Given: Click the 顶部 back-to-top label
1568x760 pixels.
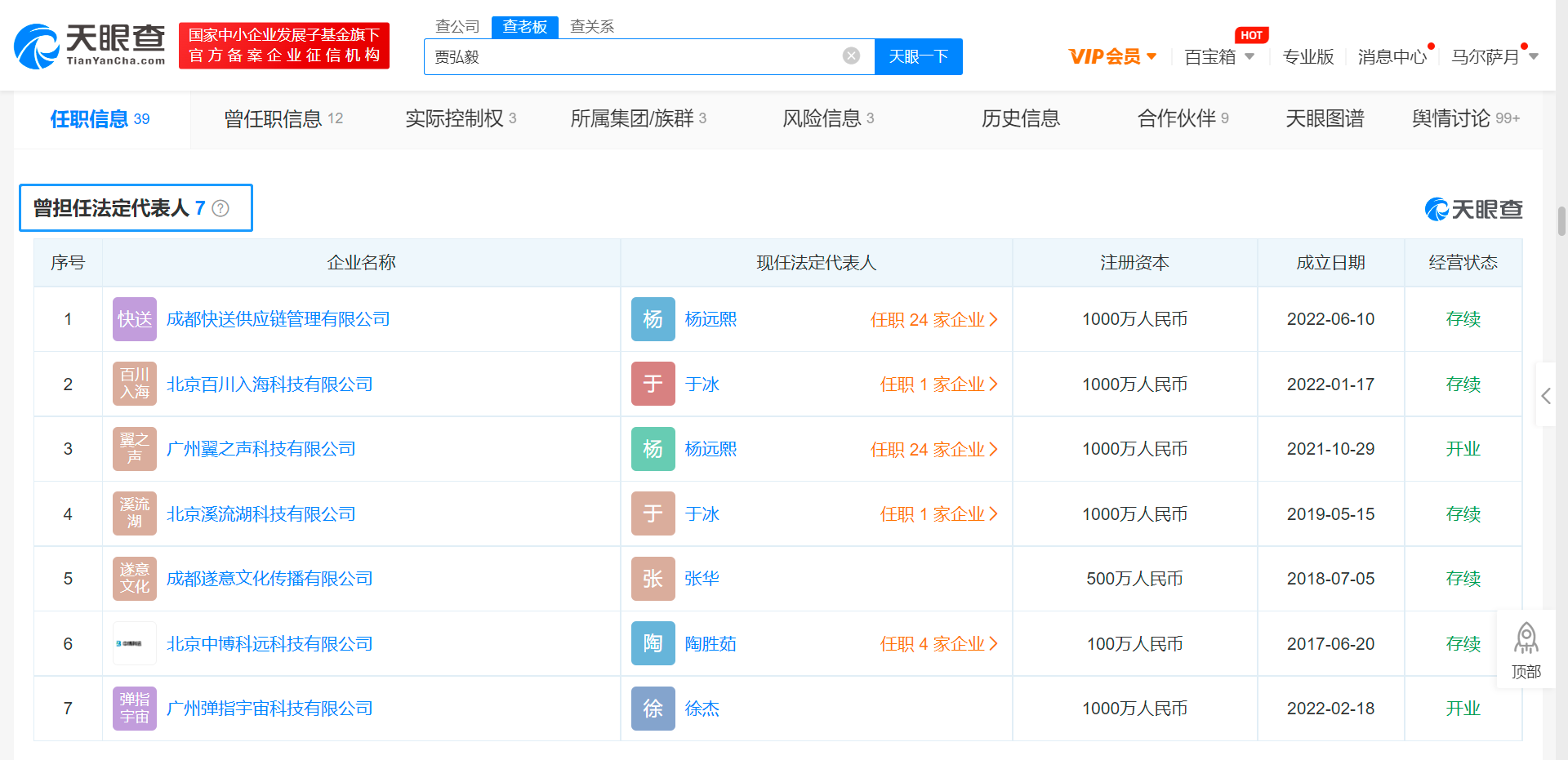Looking at the screenshot, I should [x=1526, y=672].
